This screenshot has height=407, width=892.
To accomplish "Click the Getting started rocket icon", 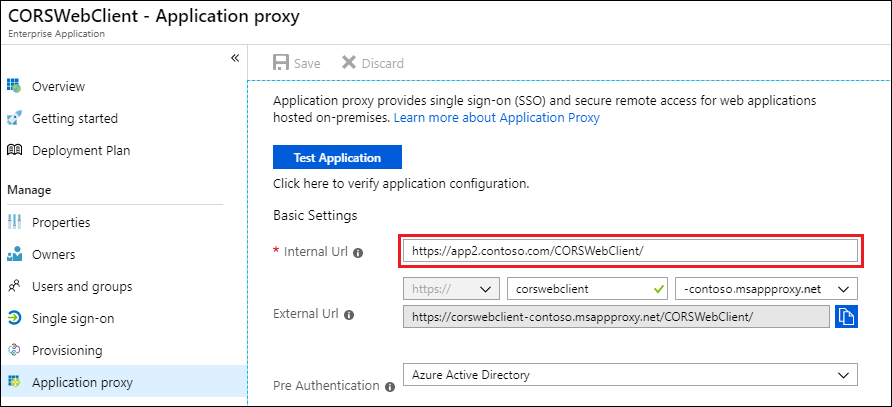I will (14, 118).
